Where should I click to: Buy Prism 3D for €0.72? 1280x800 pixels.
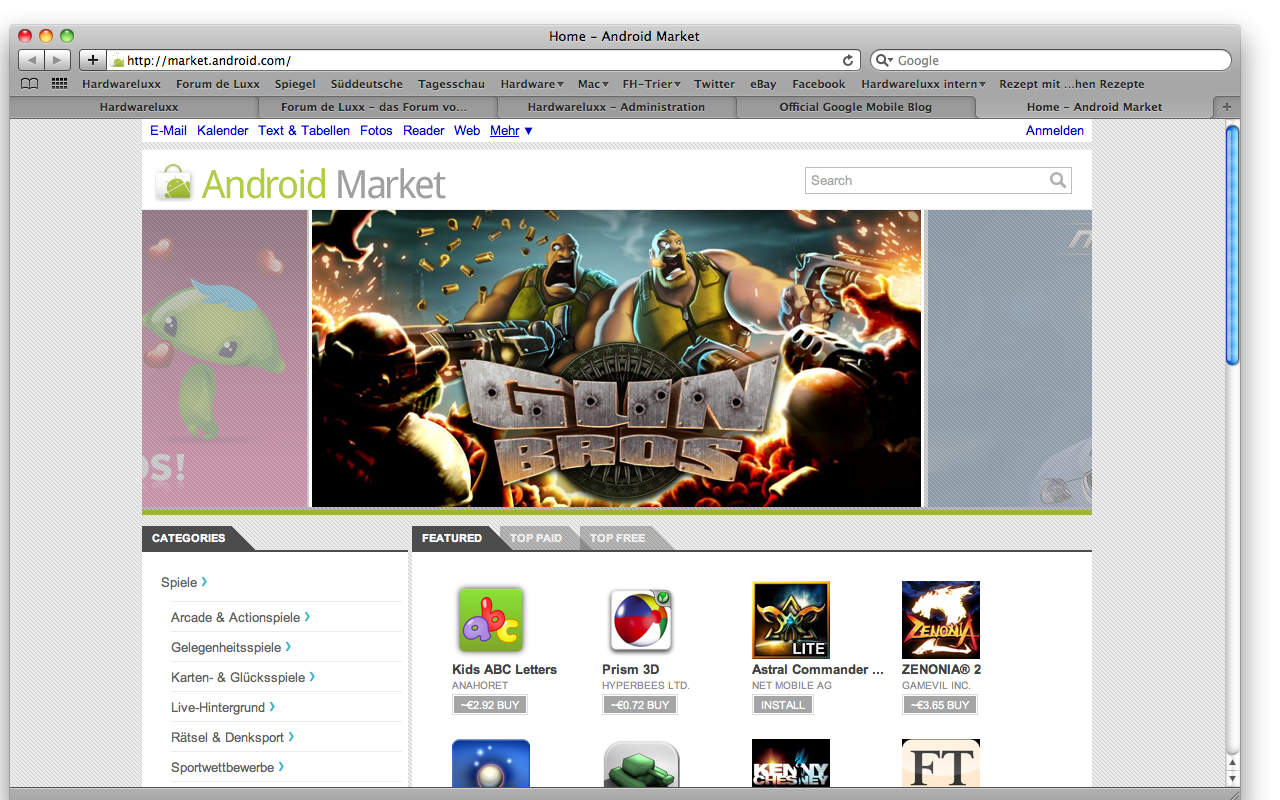pyautogui.click(x=639, y=705)
